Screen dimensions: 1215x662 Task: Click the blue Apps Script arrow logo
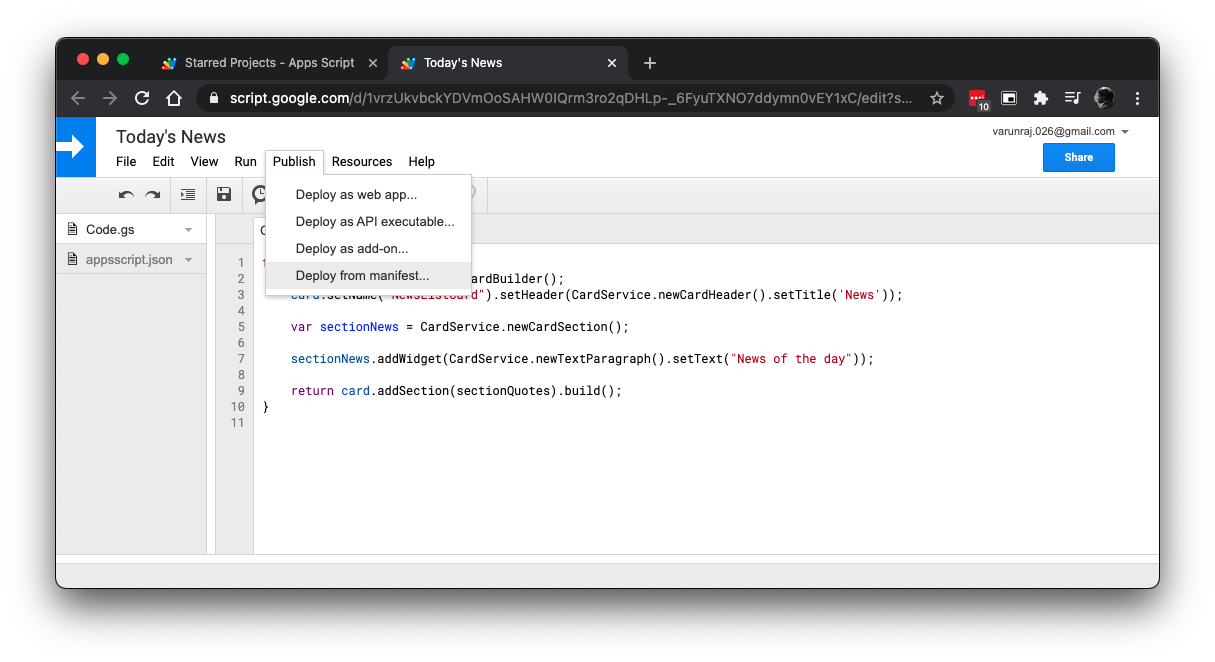point(76,147)
